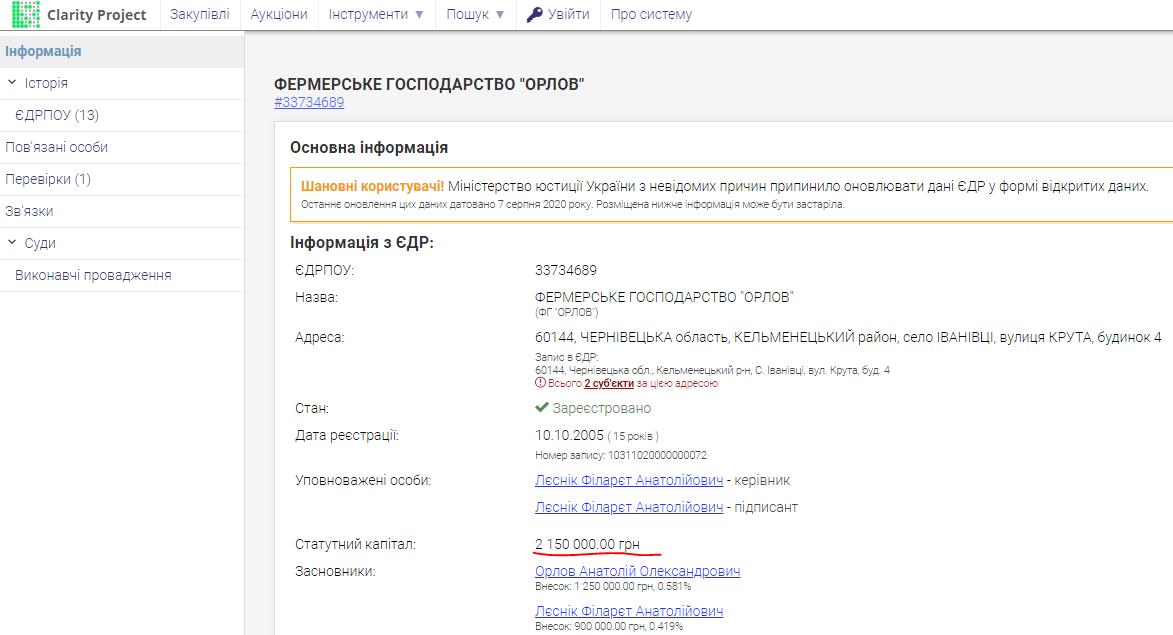Select Зв'язки in the sidebar
Viewport: 1173px width, 635px height.
point(29,211)
